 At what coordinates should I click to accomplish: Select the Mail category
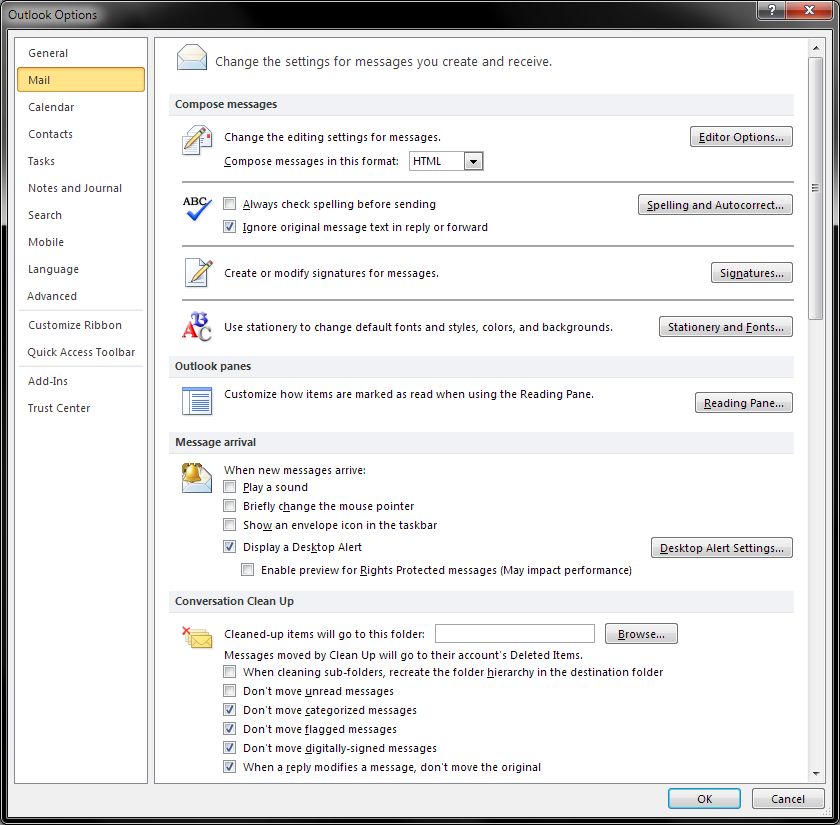[x=80, y=80]
